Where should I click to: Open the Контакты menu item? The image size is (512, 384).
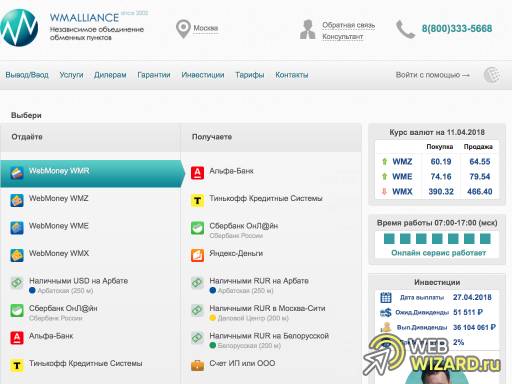[292, 75]
